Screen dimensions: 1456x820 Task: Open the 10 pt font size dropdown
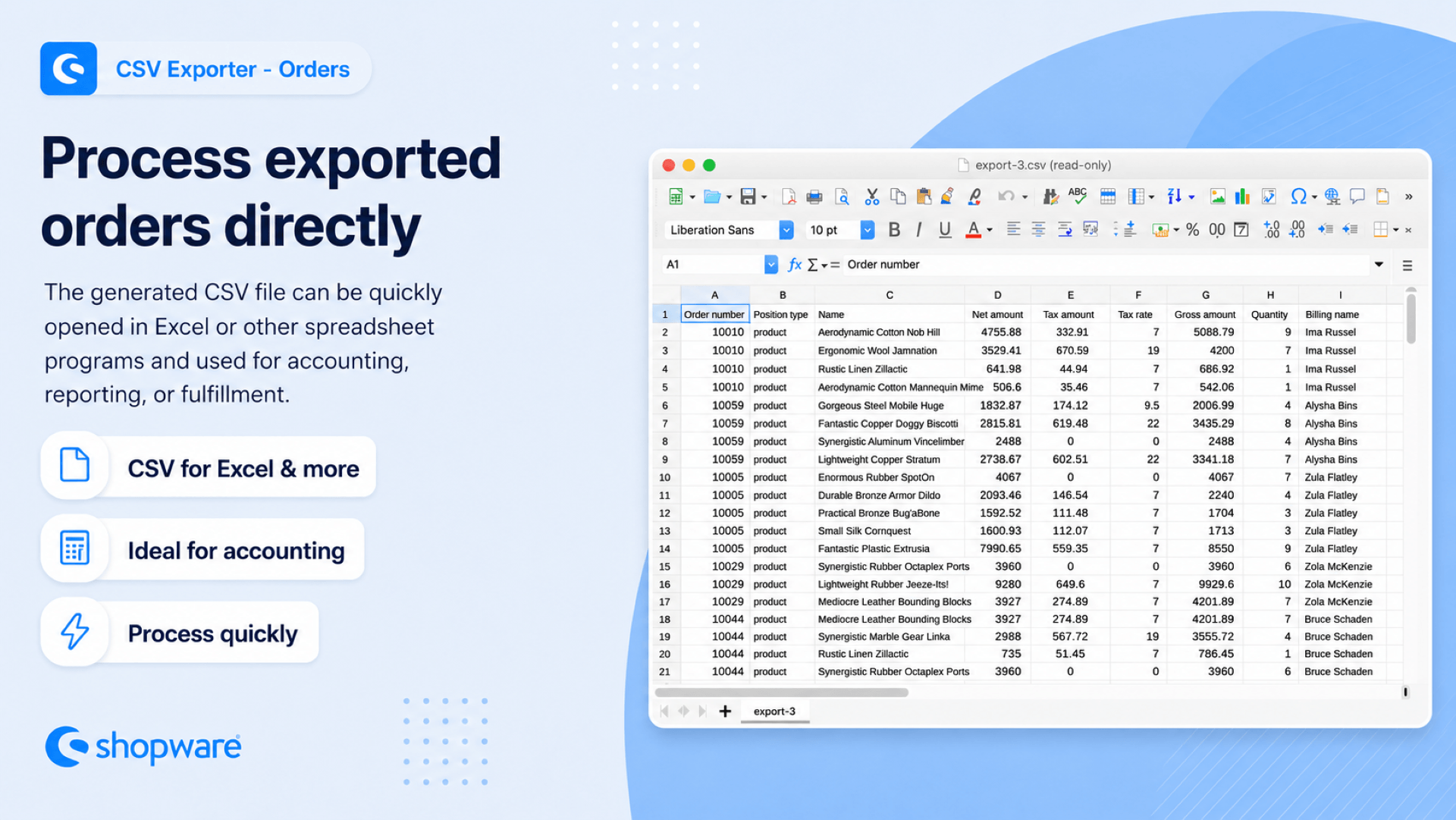868,230
